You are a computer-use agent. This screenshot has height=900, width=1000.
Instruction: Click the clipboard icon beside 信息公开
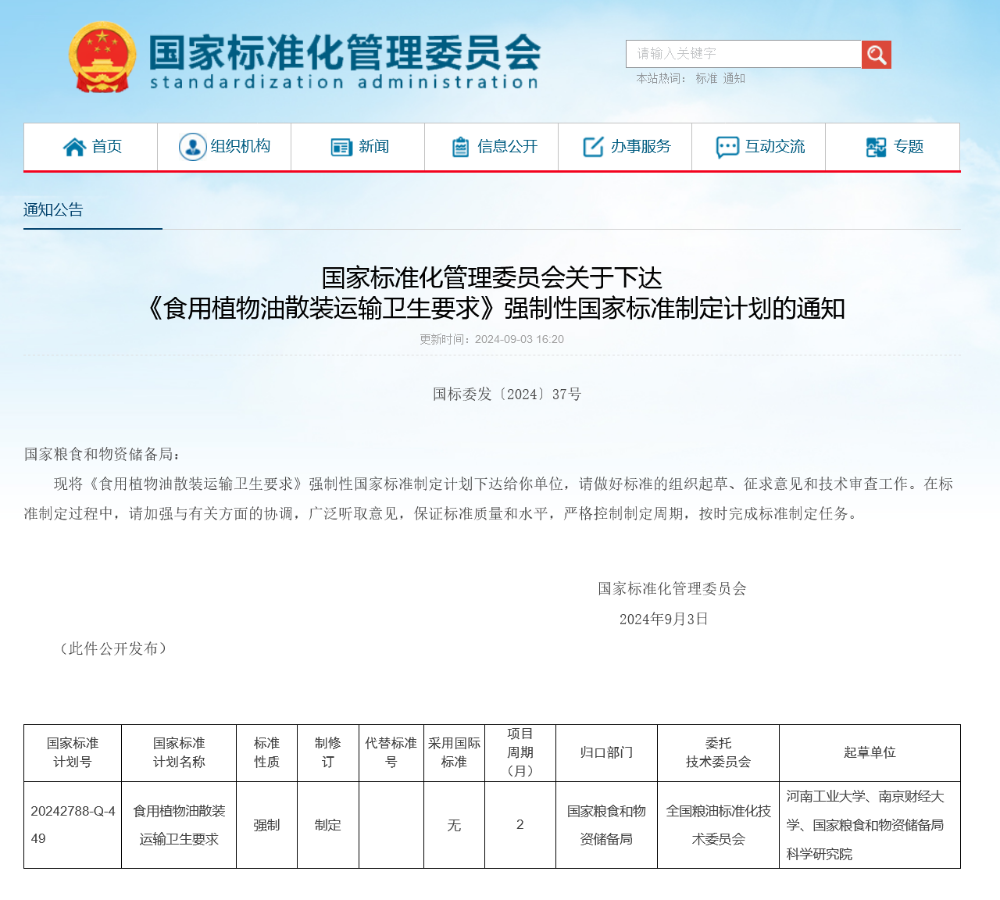coord(460,147)
